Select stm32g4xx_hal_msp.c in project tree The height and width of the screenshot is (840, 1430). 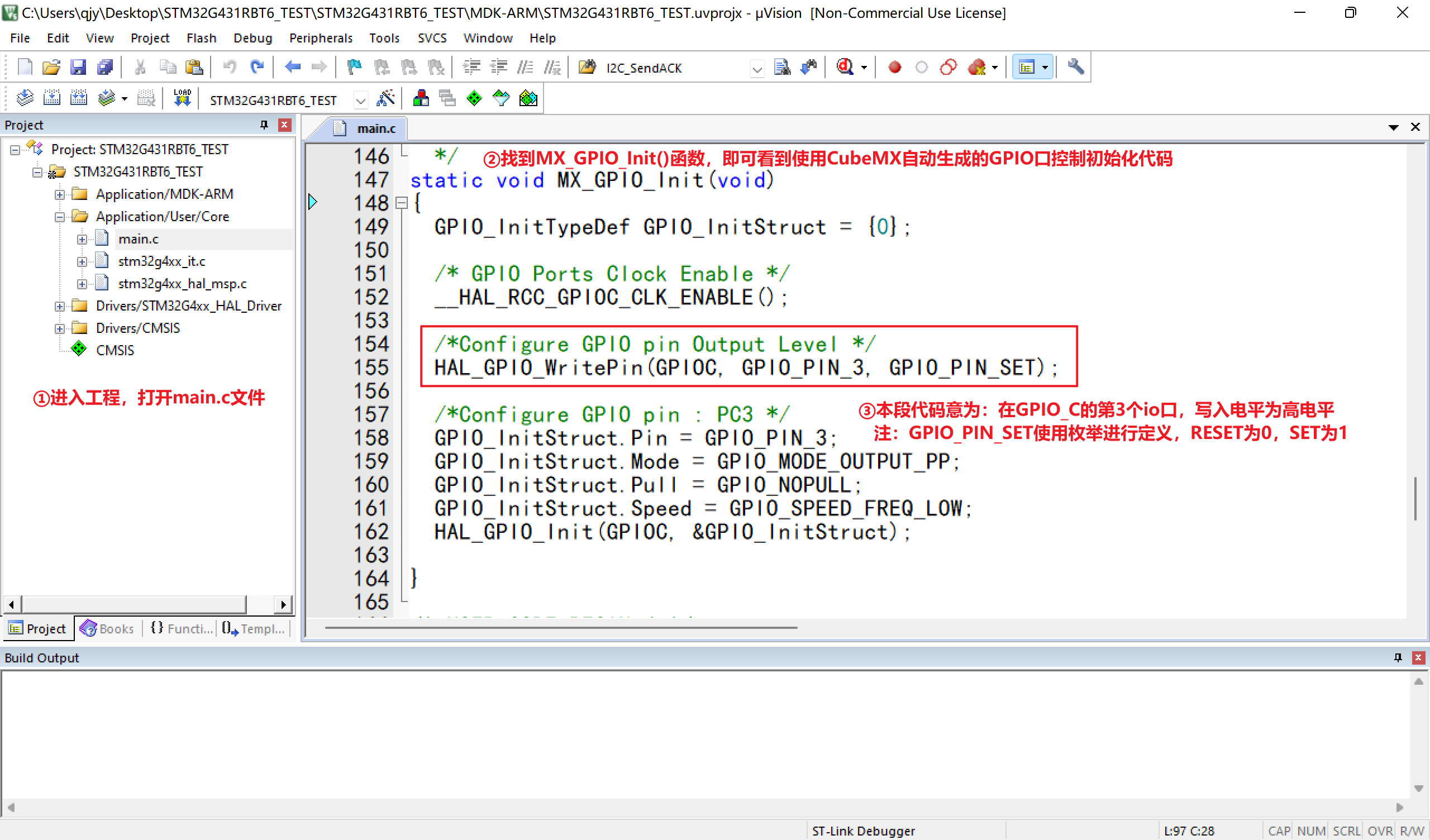pyautogui.click(x=182, y=284)
